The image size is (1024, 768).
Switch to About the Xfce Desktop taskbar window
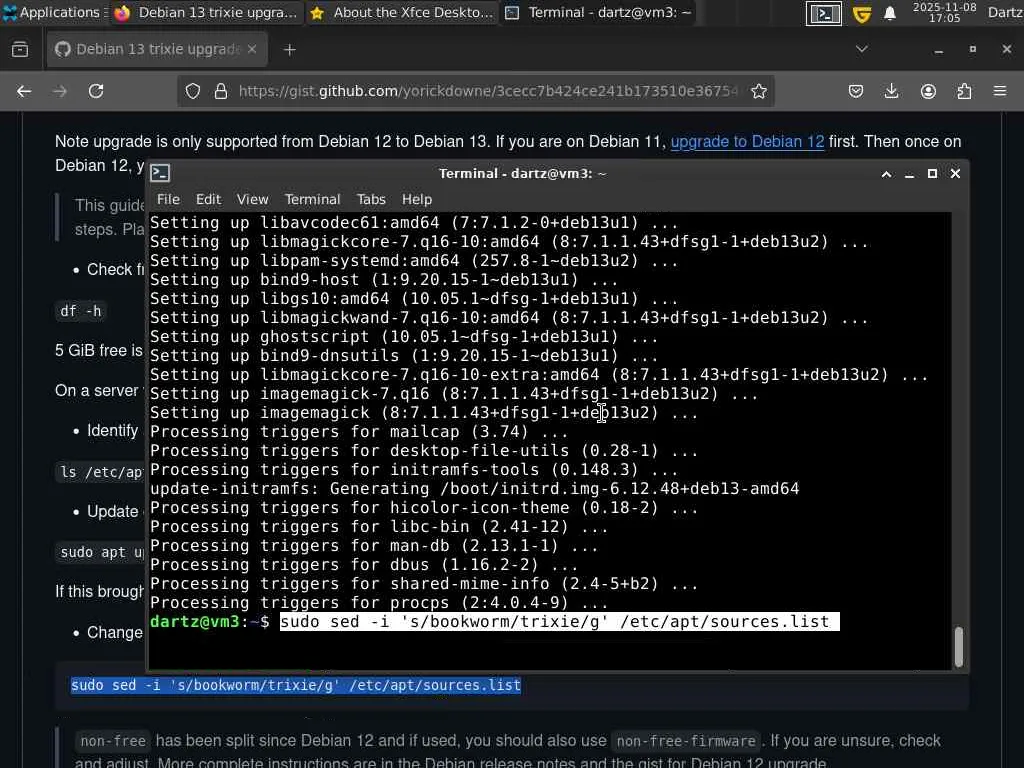402,12
